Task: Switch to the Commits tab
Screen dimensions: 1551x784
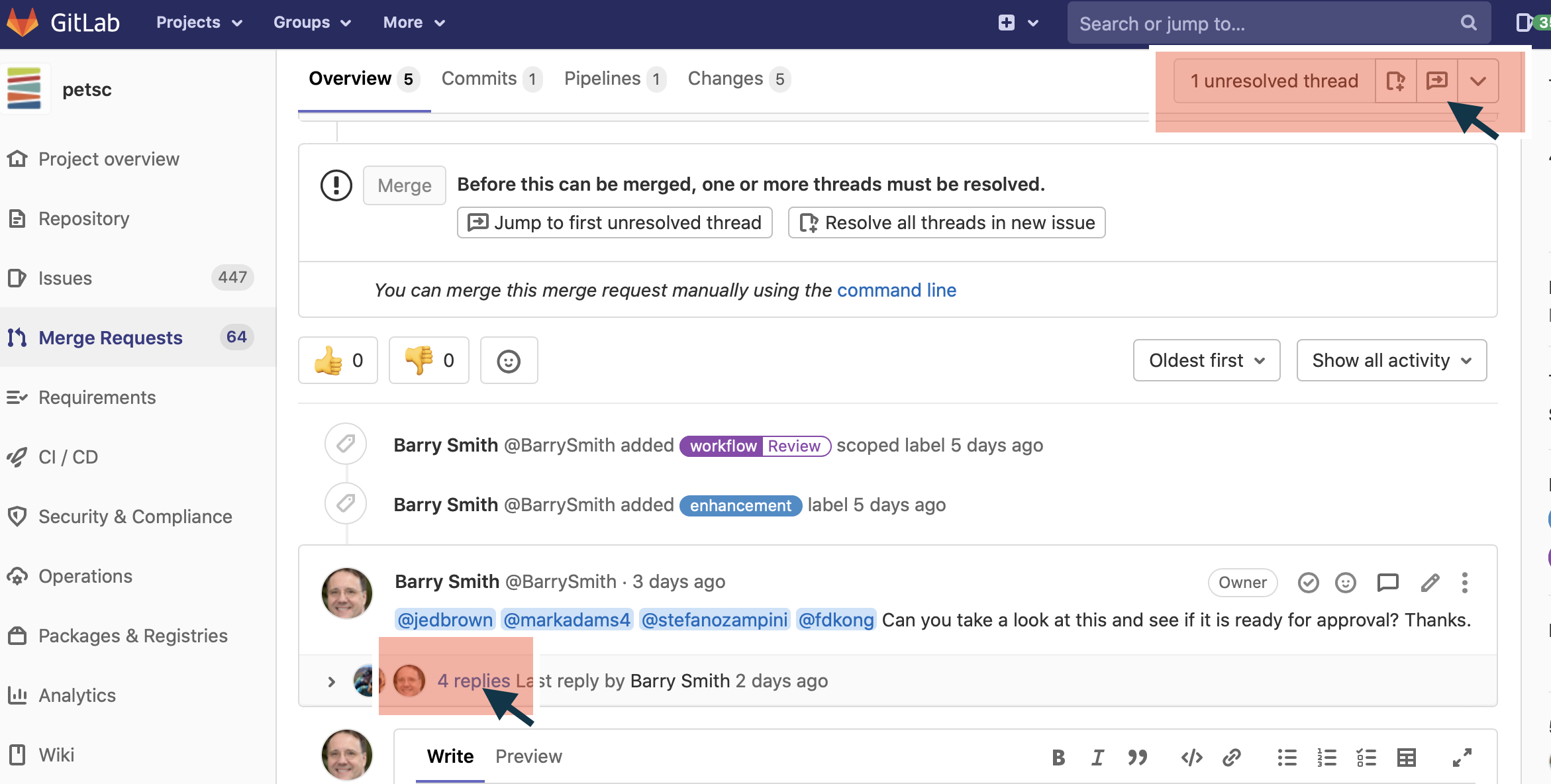Action: (491, 79)
